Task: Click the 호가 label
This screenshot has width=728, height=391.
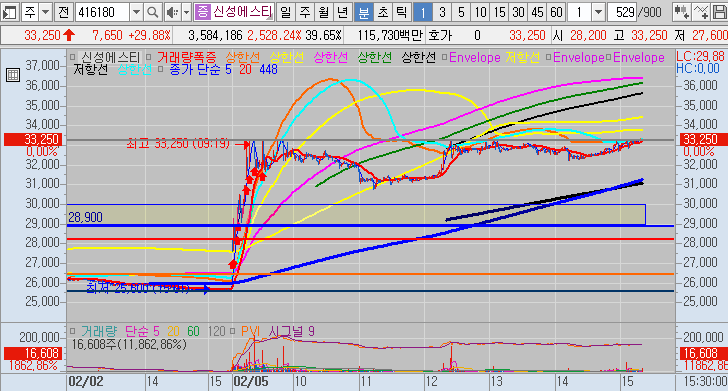Action: (440, 35)
